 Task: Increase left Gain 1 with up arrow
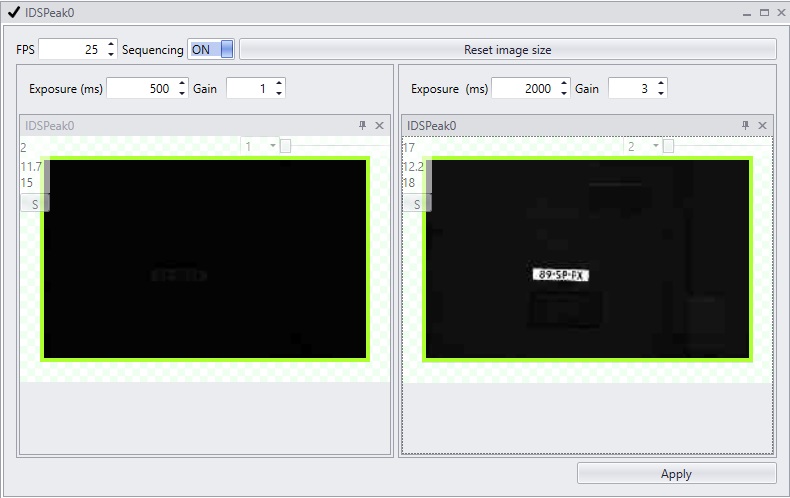coord(279,84)
